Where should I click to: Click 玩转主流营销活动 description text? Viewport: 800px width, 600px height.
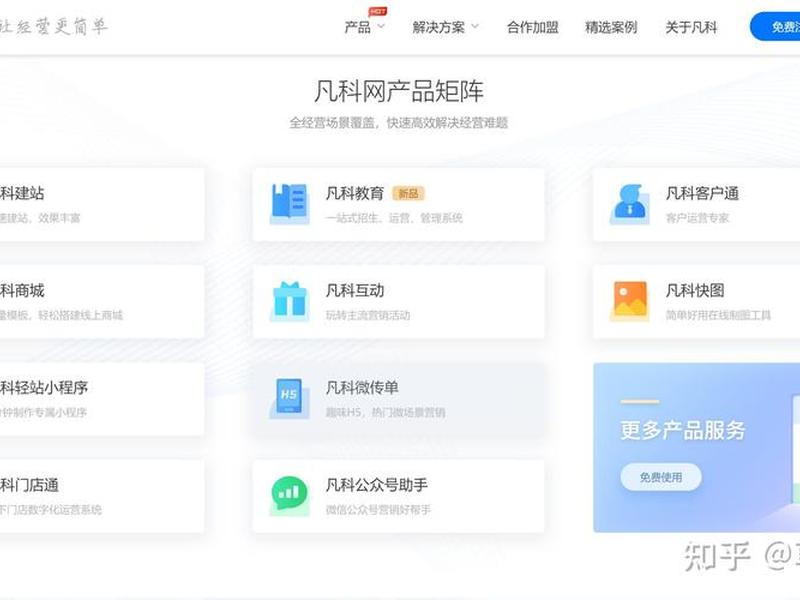(368, 315)
